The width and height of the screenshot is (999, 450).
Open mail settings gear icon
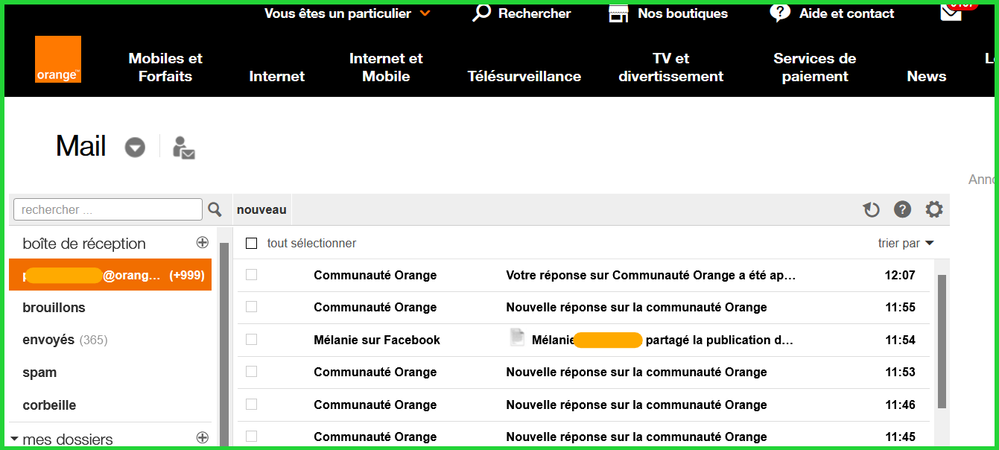tap(934, 209)
